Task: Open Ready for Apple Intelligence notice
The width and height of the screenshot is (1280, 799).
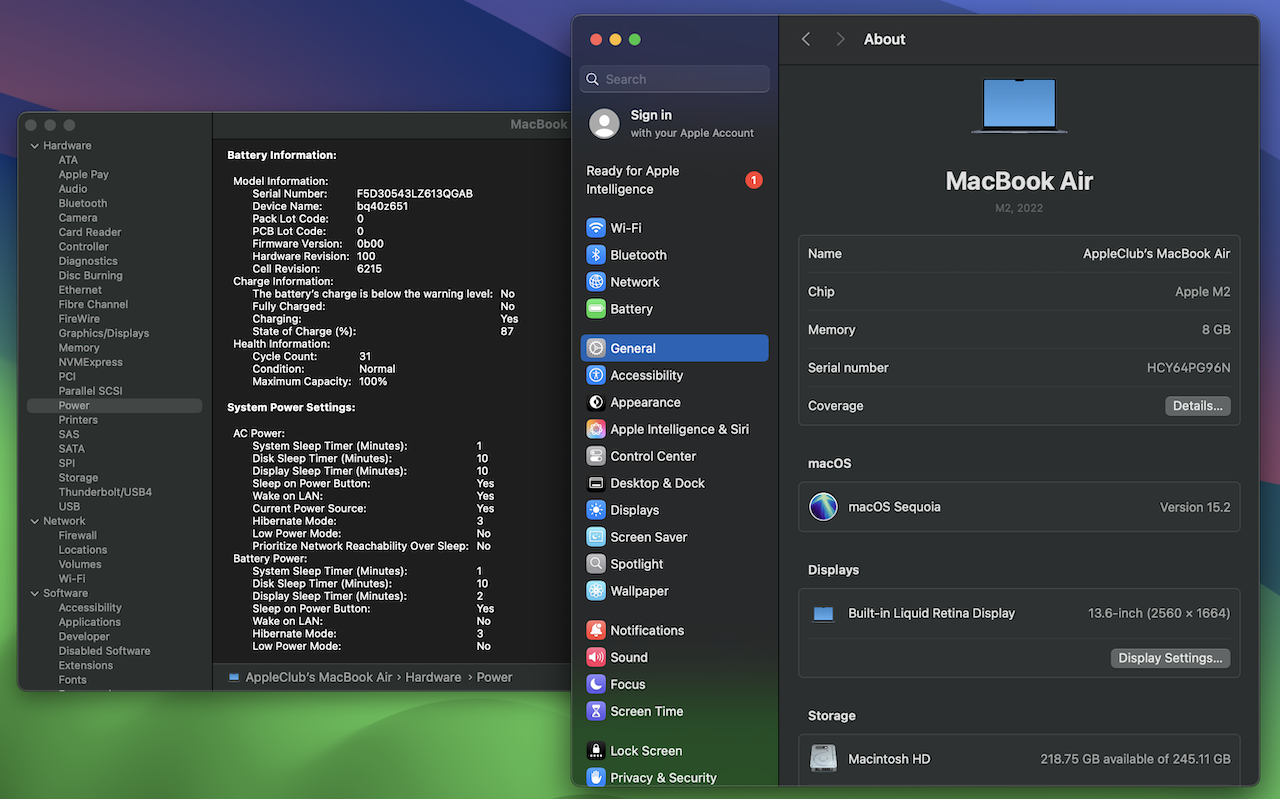Action: (674, 180)
